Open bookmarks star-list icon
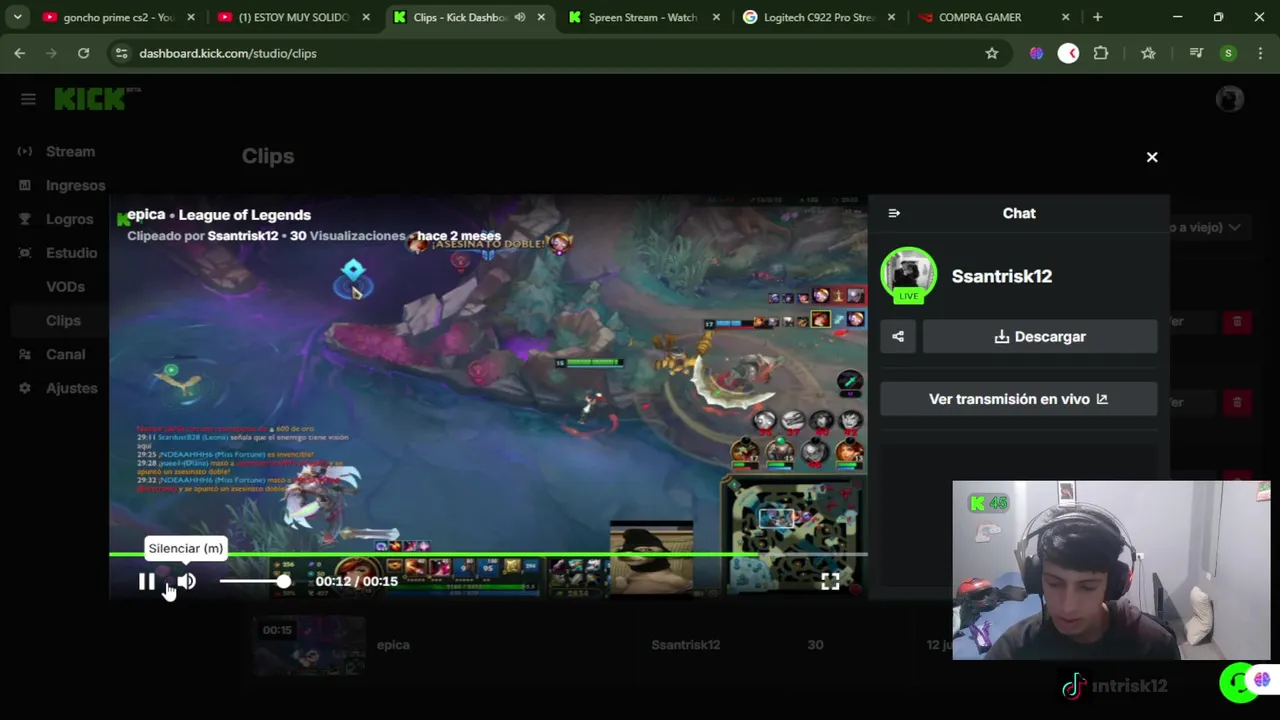1280x720 pixels. click(x=1148, y=53)
